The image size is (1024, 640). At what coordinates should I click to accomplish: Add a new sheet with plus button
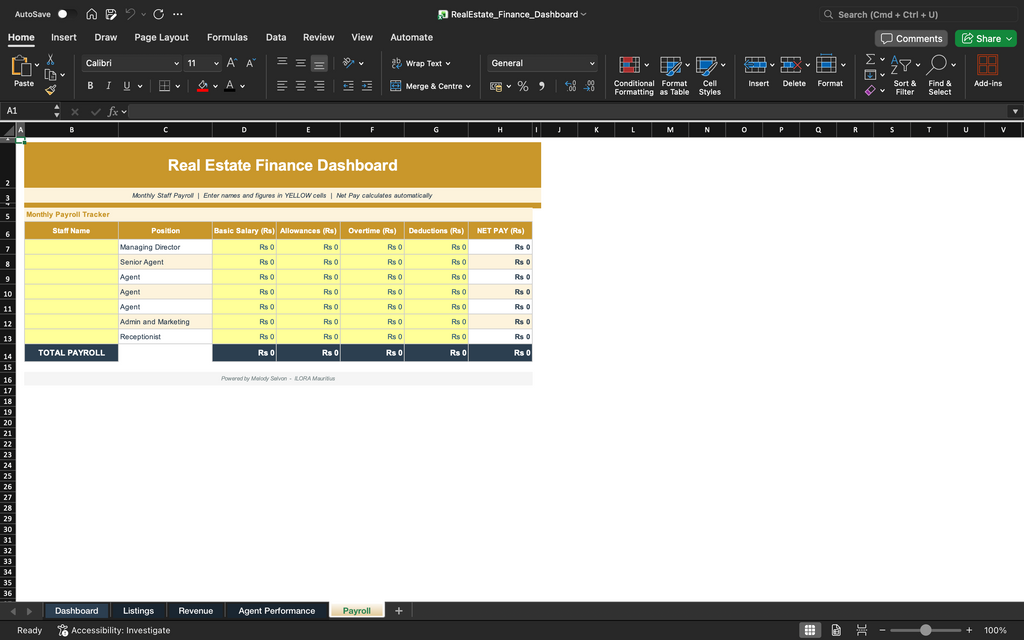point(398,611)
